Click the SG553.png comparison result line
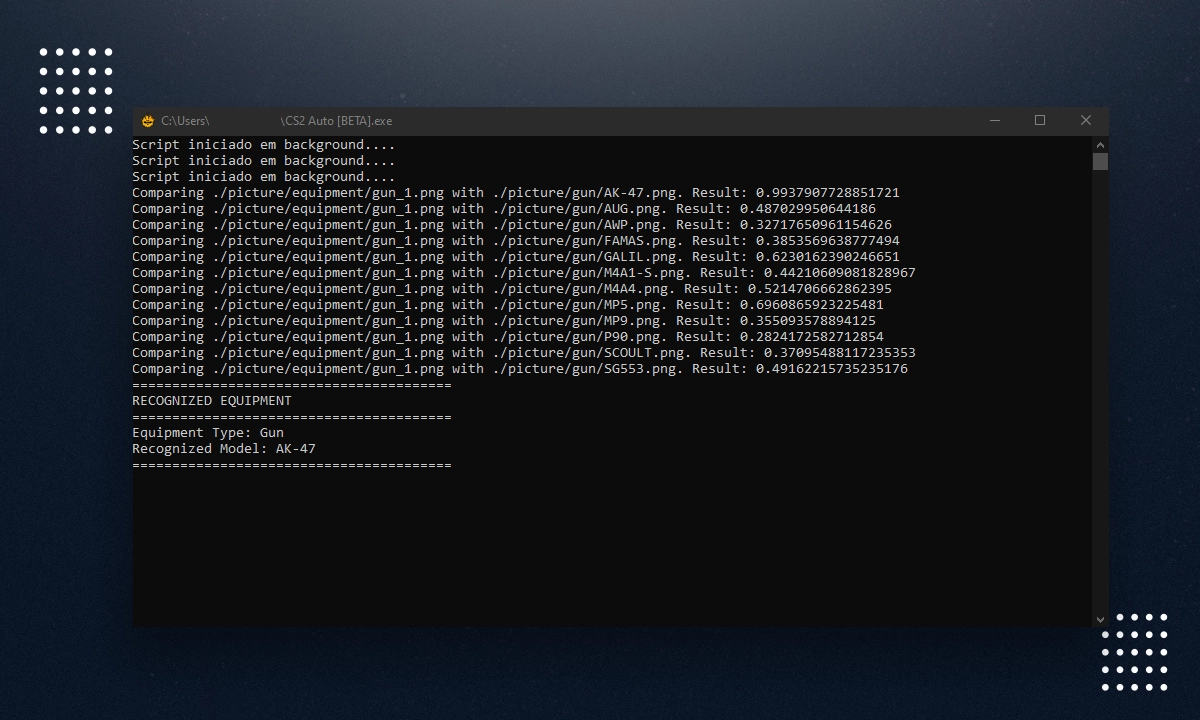Image resolution: width=1200 pixels, height=720 pixels. (520, 369)
